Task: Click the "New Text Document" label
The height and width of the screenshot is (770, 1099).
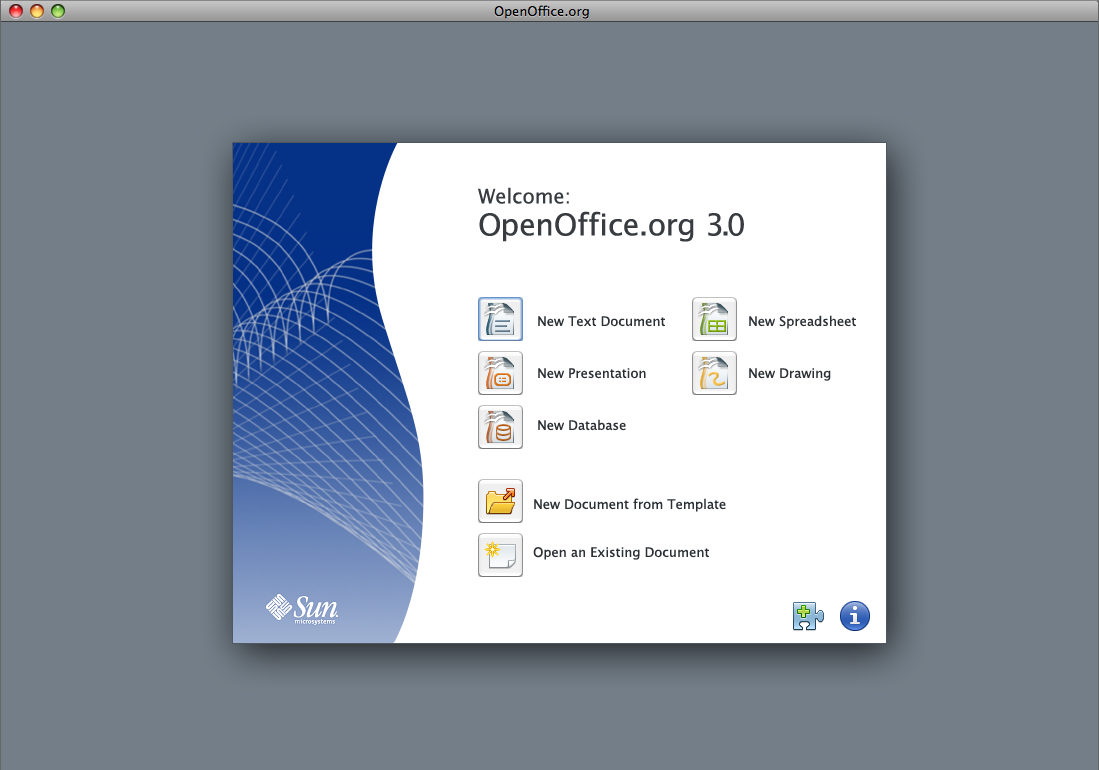Action: [600, 321]
